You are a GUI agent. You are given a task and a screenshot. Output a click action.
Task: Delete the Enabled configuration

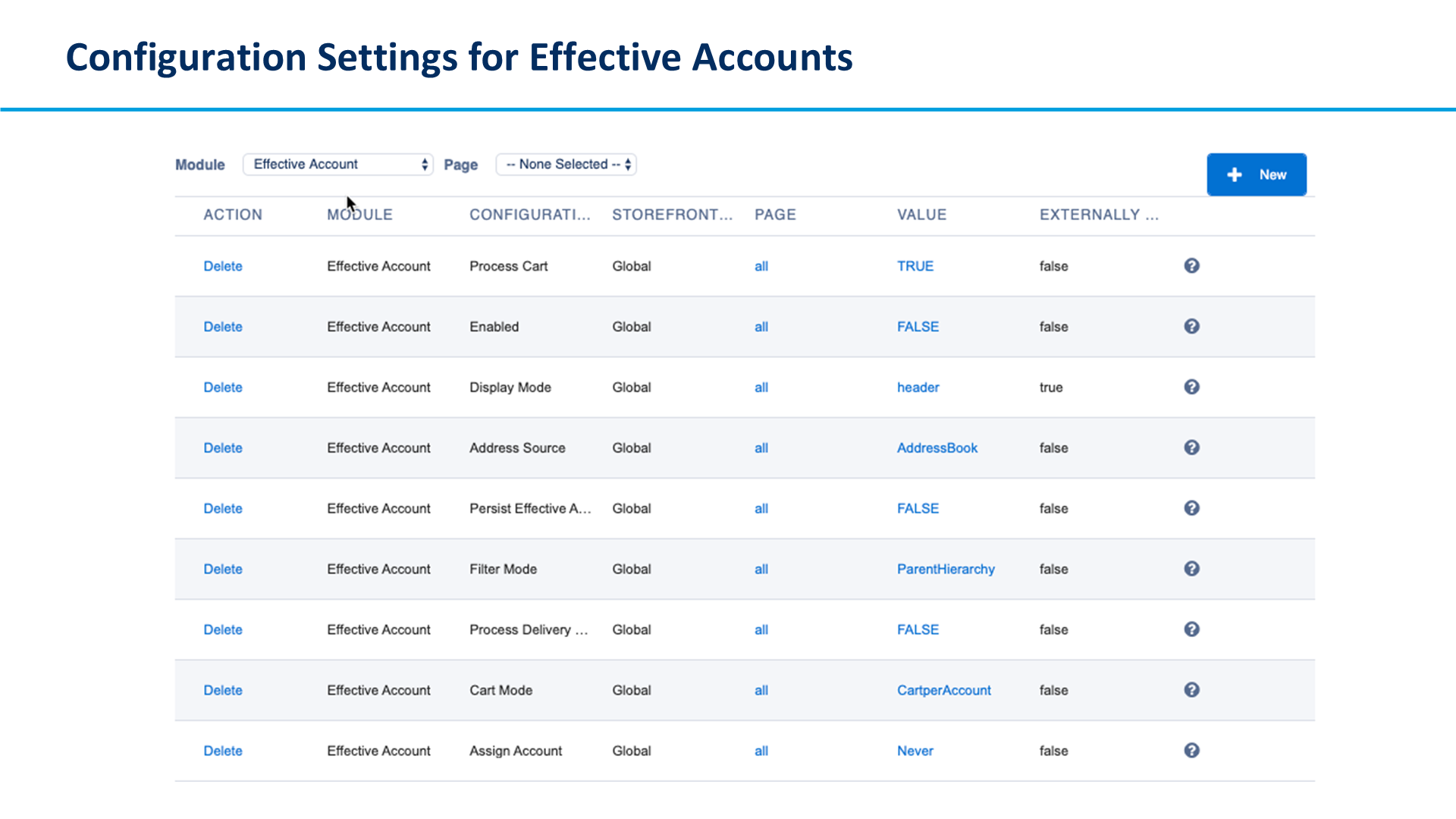[x=223, y=327]
